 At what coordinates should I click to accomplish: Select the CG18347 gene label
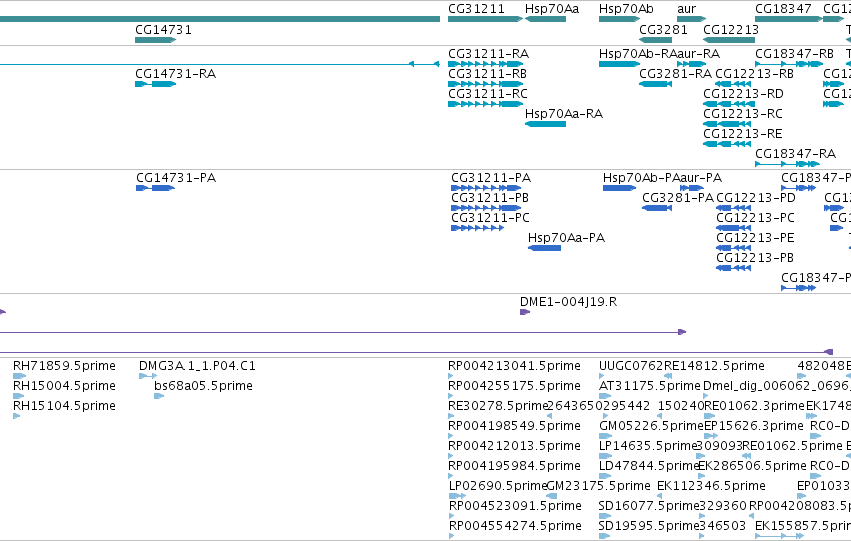pyautogui.click(x=783, y=9)
